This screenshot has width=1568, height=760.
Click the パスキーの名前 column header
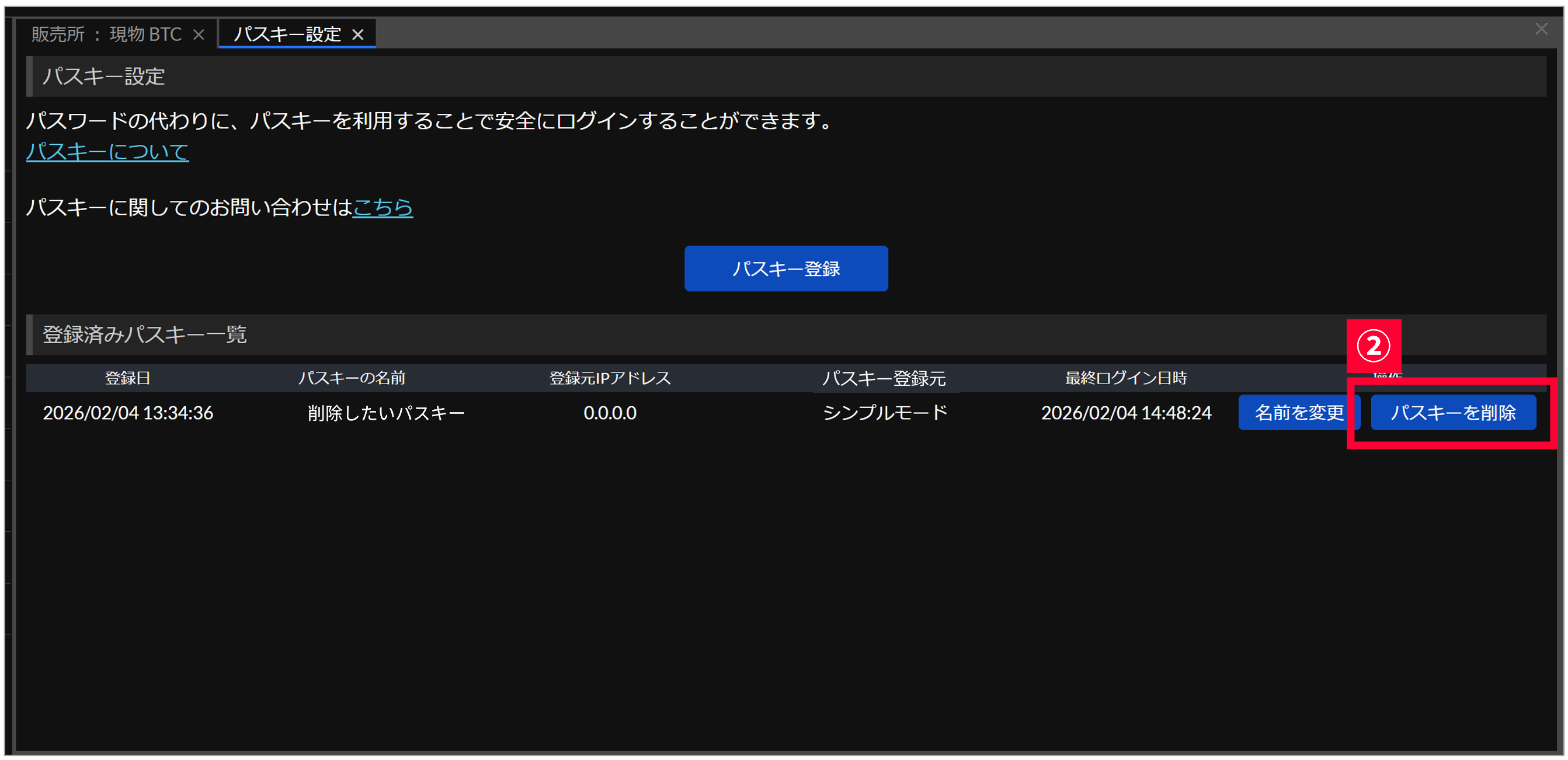pyautogui.click(x=351, y=378)
